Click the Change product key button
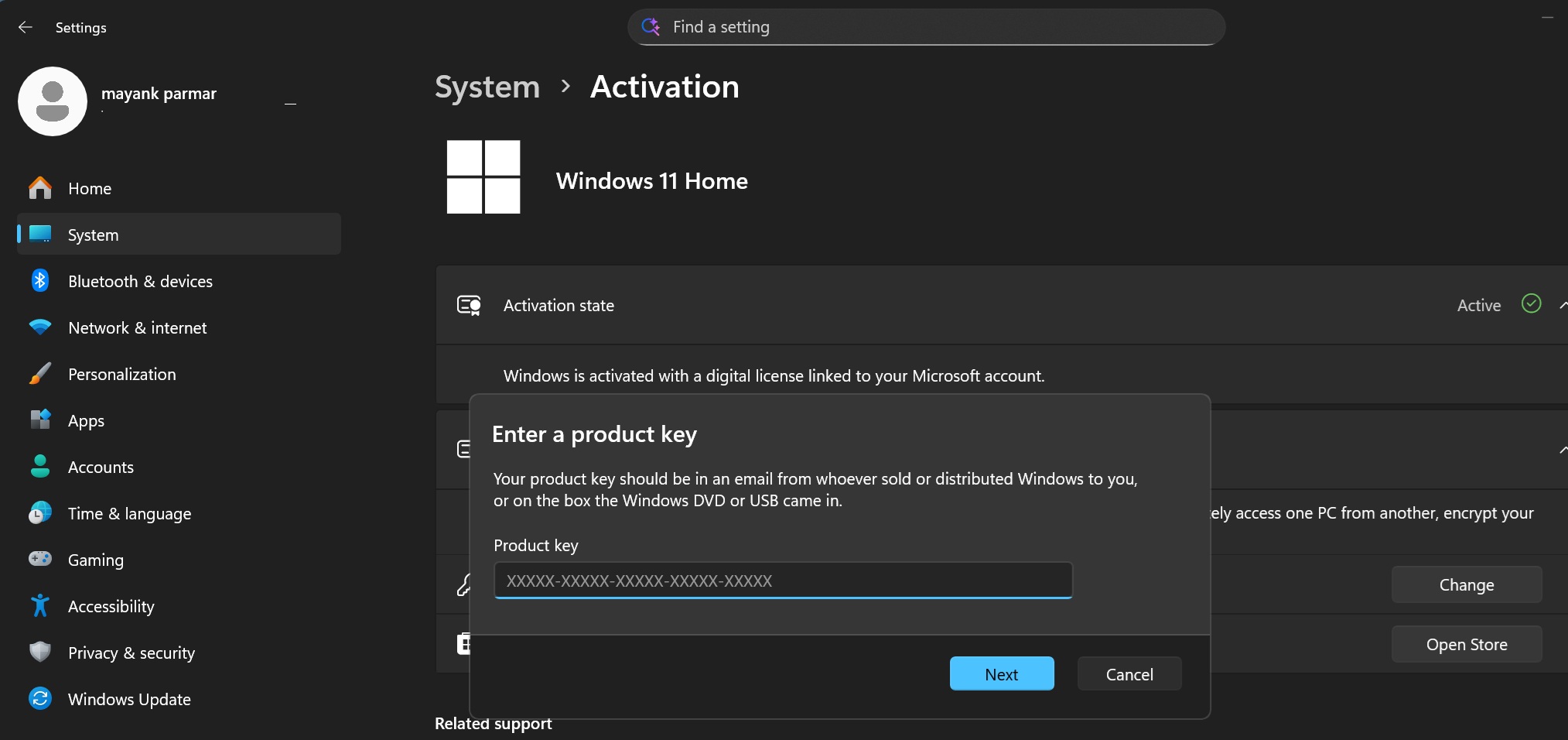The image size is (1568, 740). (x=1467, y=584)
